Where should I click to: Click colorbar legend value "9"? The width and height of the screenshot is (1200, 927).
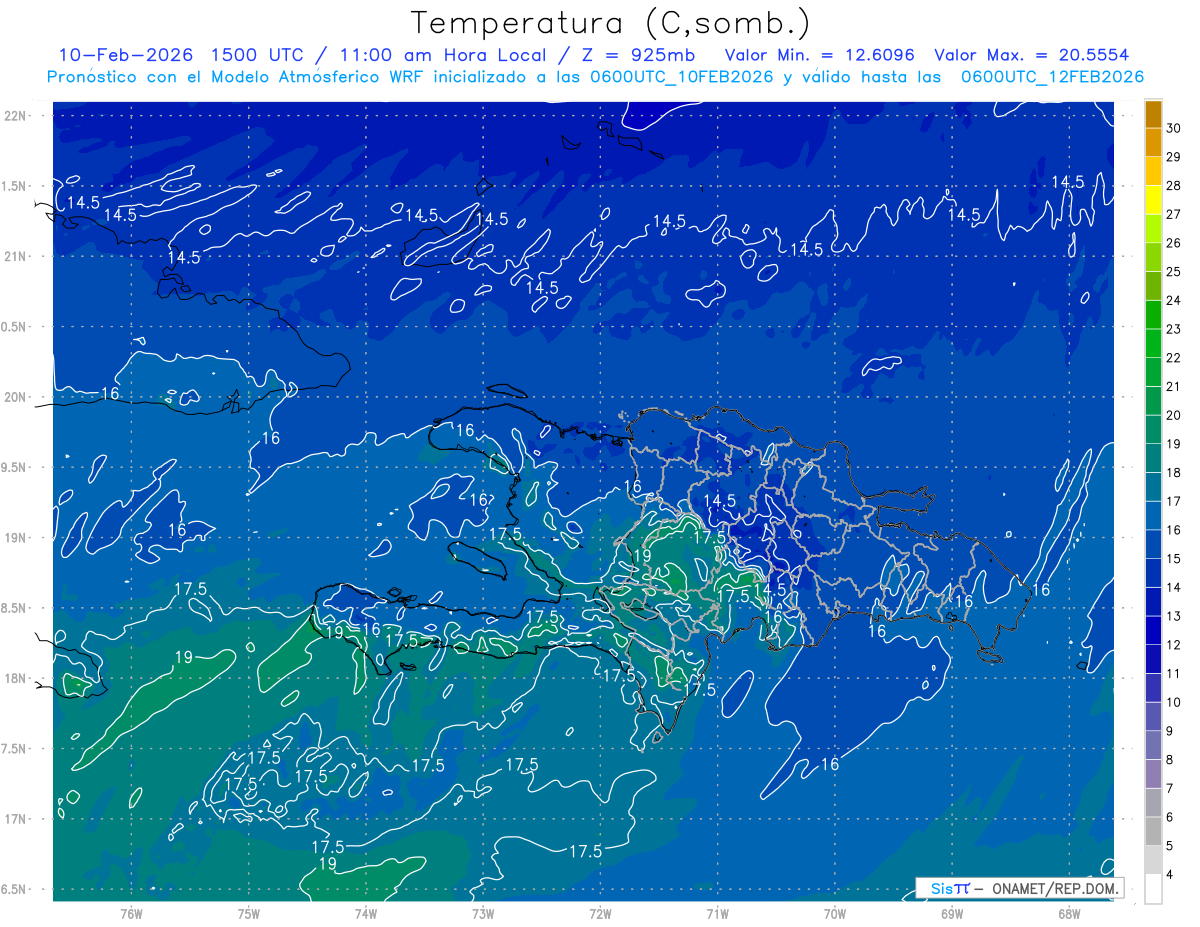click(x=1169, y=731)
